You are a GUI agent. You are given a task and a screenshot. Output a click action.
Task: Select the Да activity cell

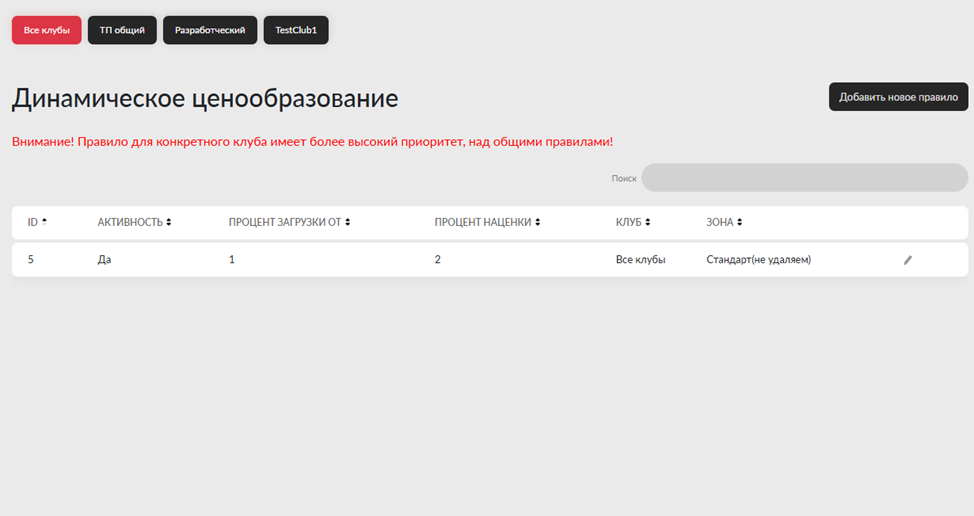[105, 260]
